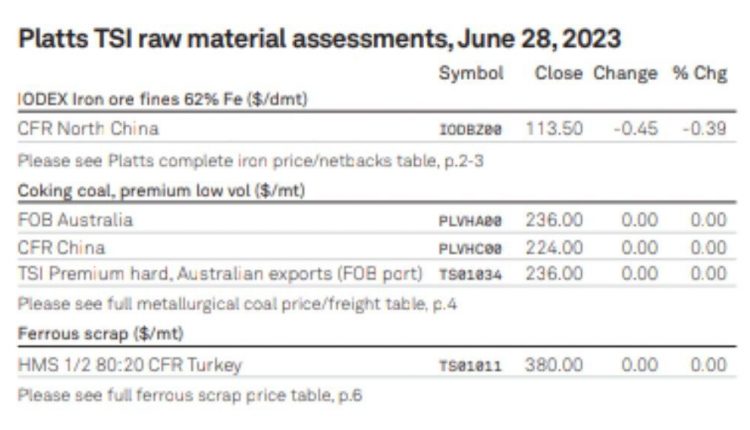Click the CFR North China row label
The height and width of the screenshot is (430, 750).
88,129
